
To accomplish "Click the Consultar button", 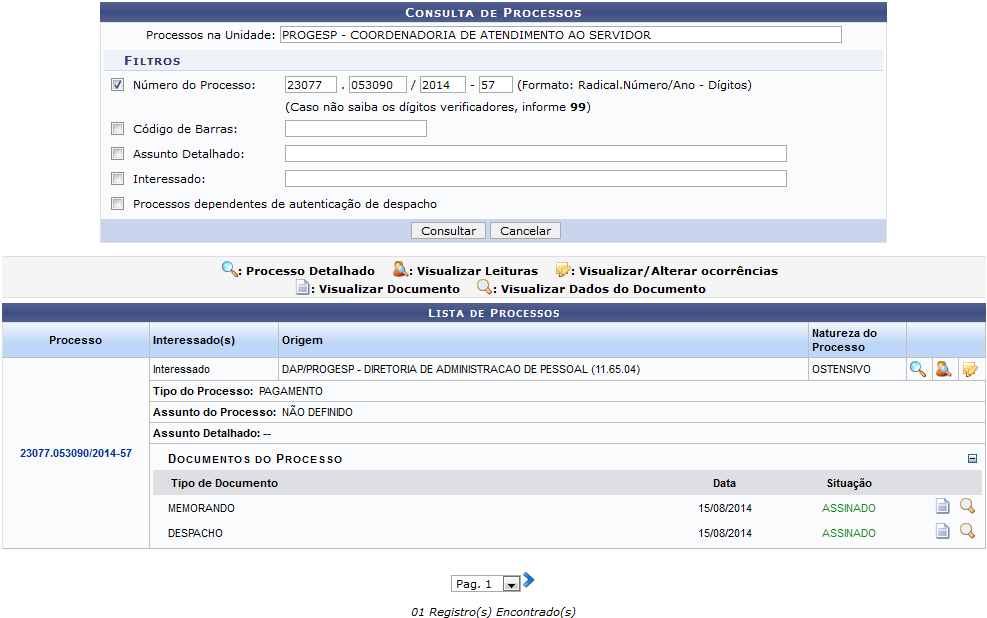I will tap(448, 231).
